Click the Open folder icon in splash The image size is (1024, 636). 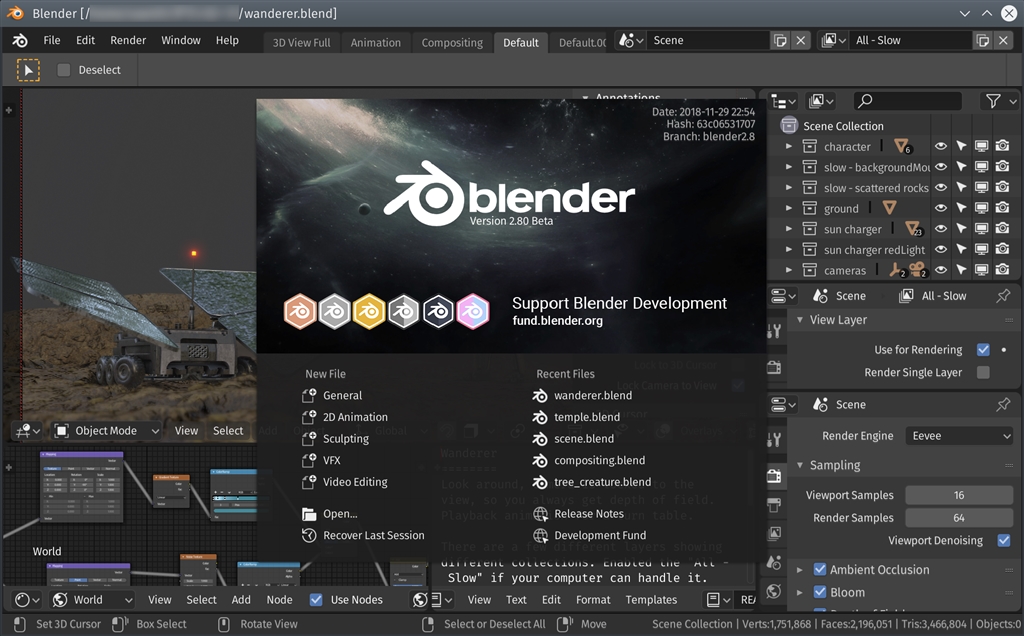(309, 514)
